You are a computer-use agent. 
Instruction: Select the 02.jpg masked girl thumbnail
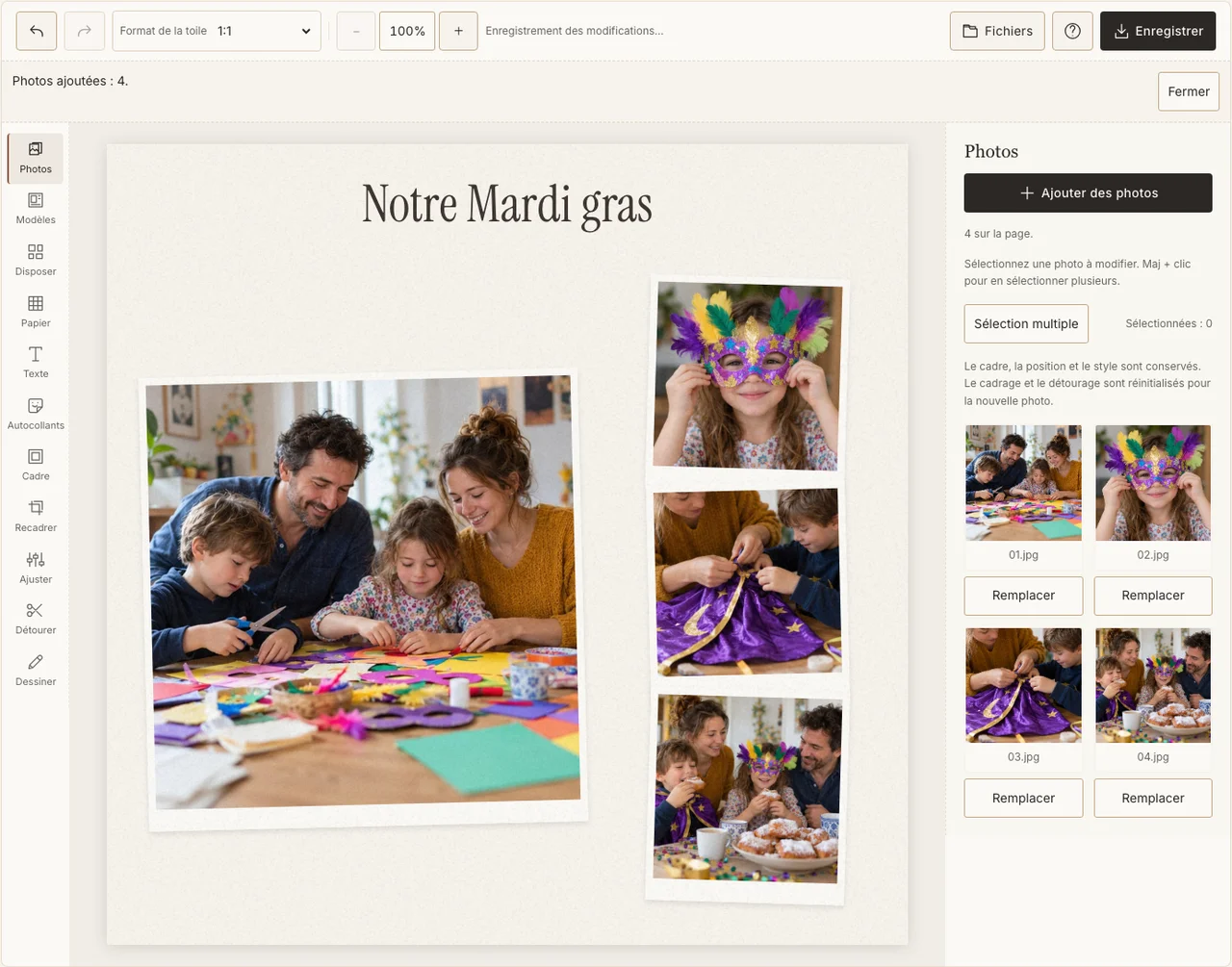(x=1153, y=483)
